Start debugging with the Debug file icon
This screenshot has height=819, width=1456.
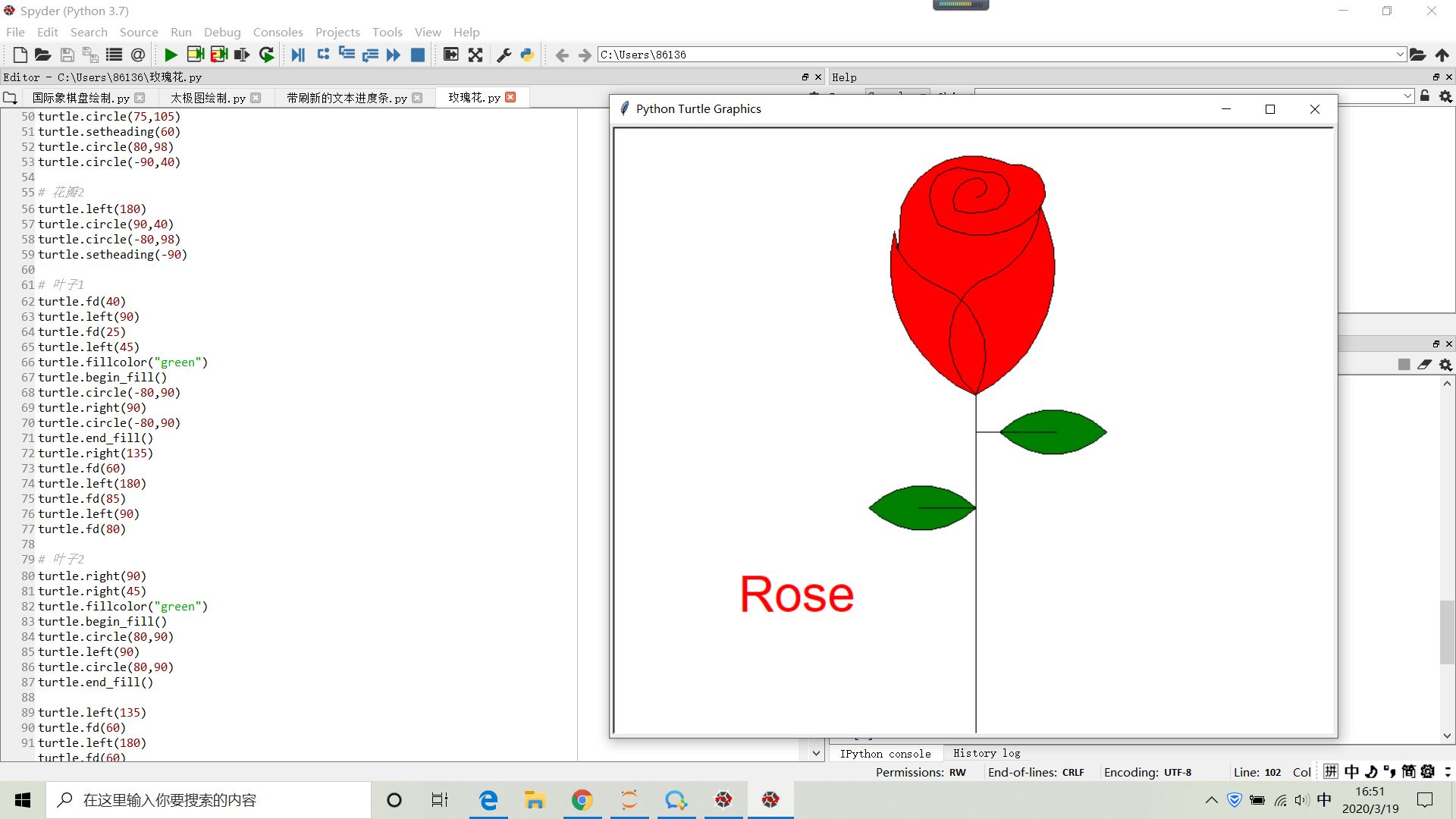pos(298,55)
